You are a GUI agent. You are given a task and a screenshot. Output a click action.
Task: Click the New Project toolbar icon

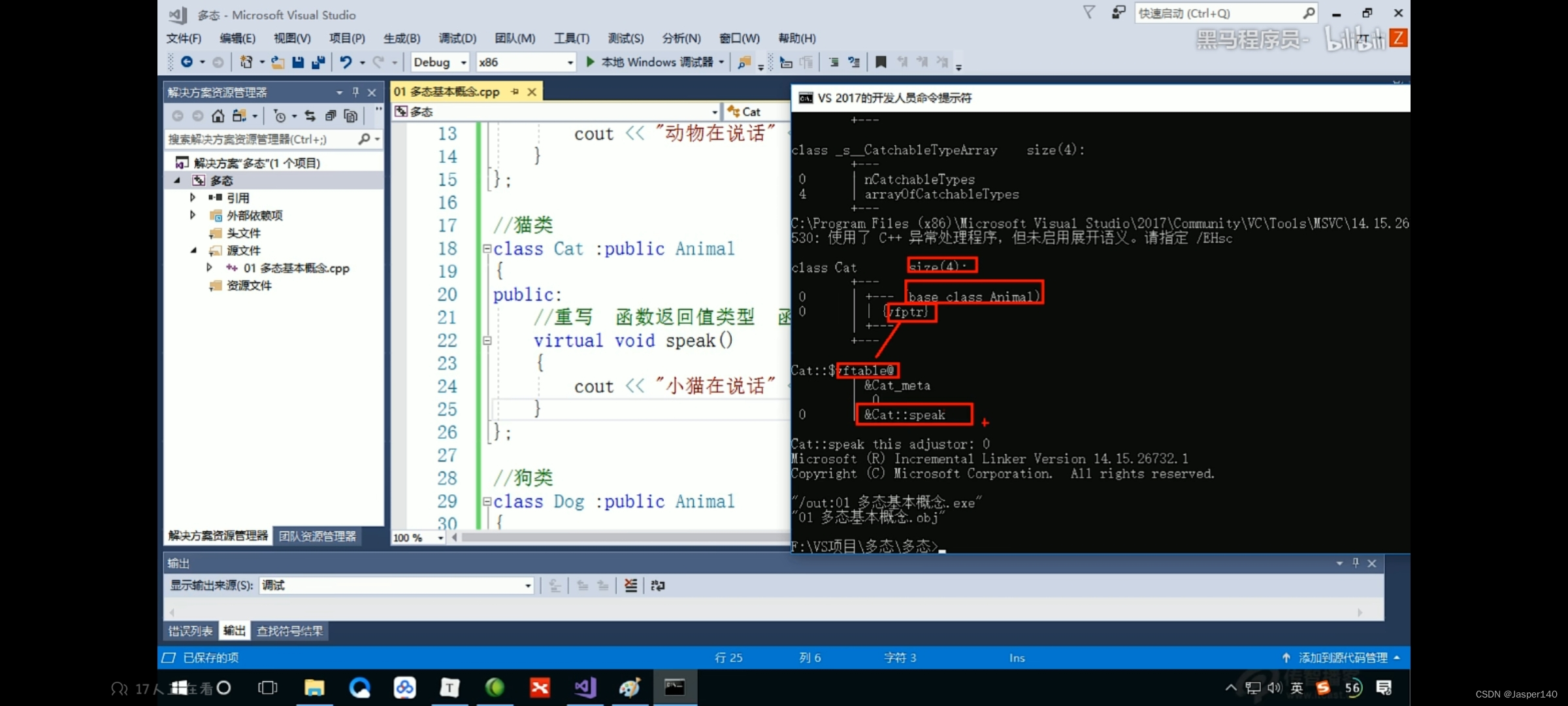246,61
